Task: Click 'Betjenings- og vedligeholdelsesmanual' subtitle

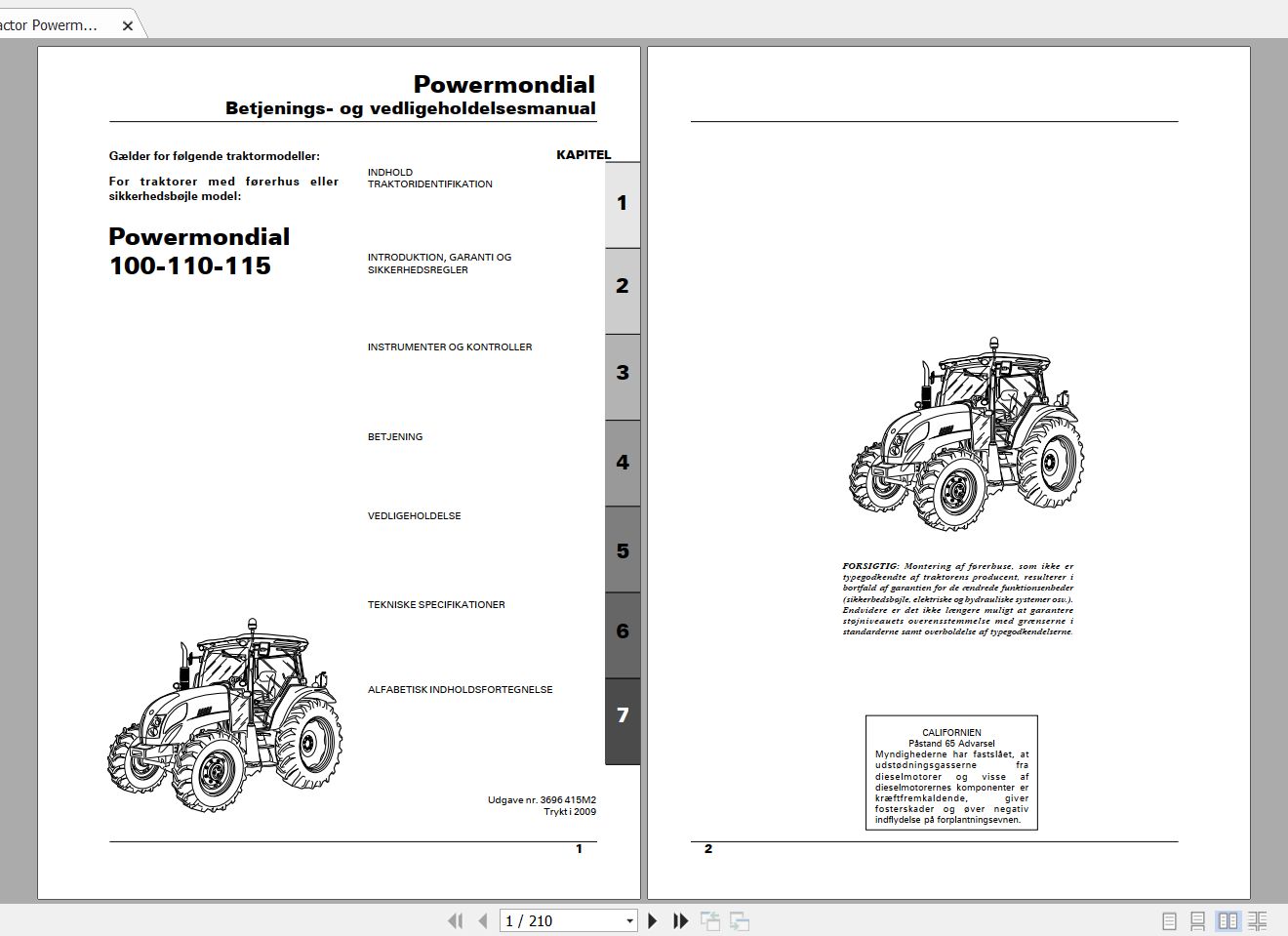Action: click(410, 108)
